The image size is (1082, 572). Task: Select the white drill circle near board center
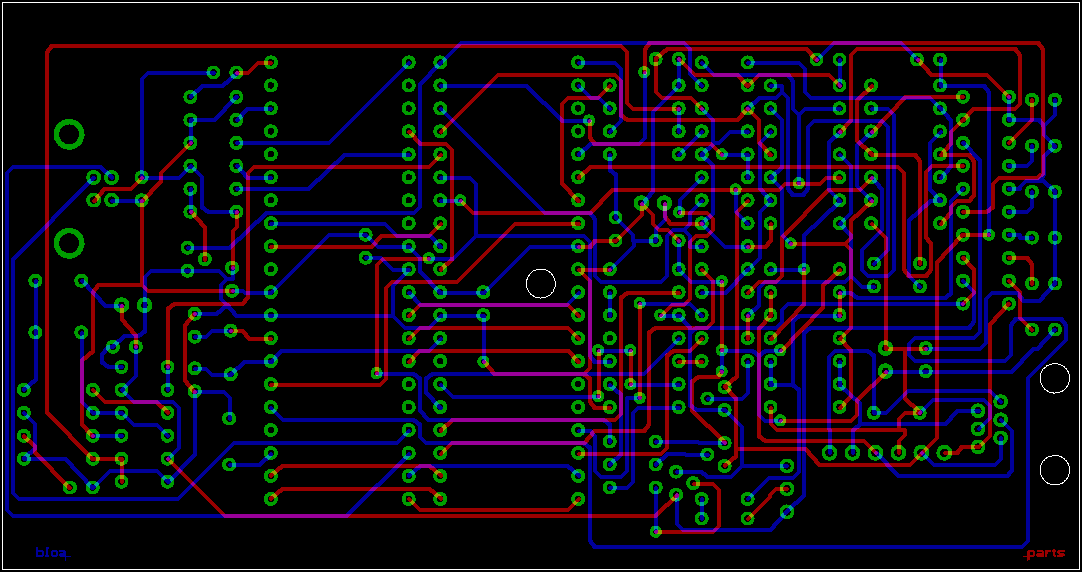pos(541,283)
